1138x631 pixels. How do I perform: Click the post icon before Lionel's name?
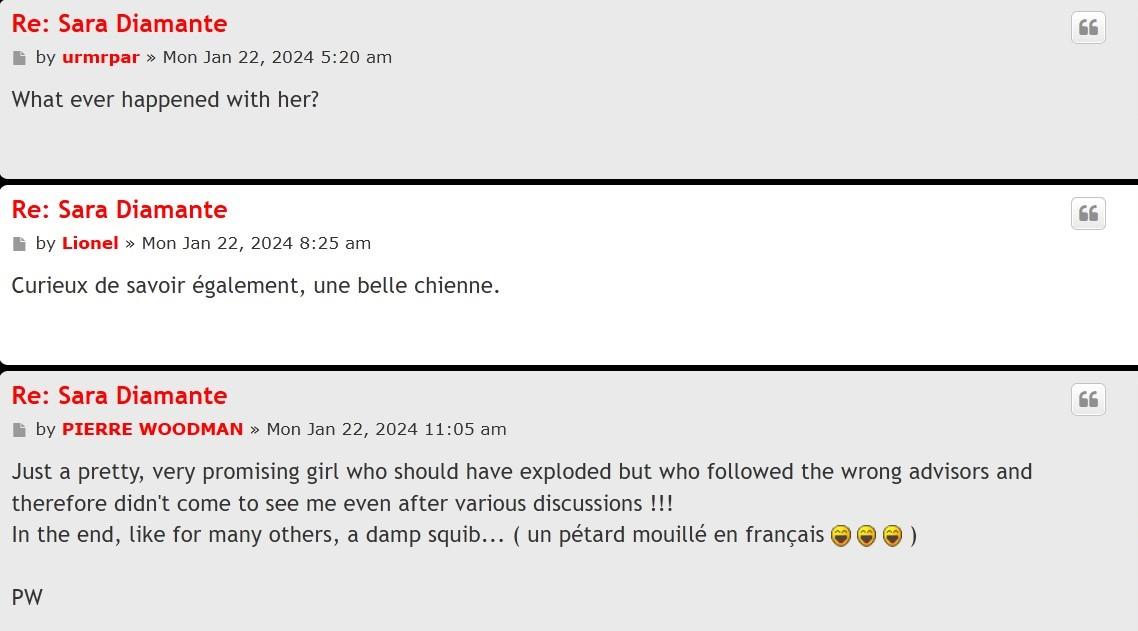pos(19,244)
